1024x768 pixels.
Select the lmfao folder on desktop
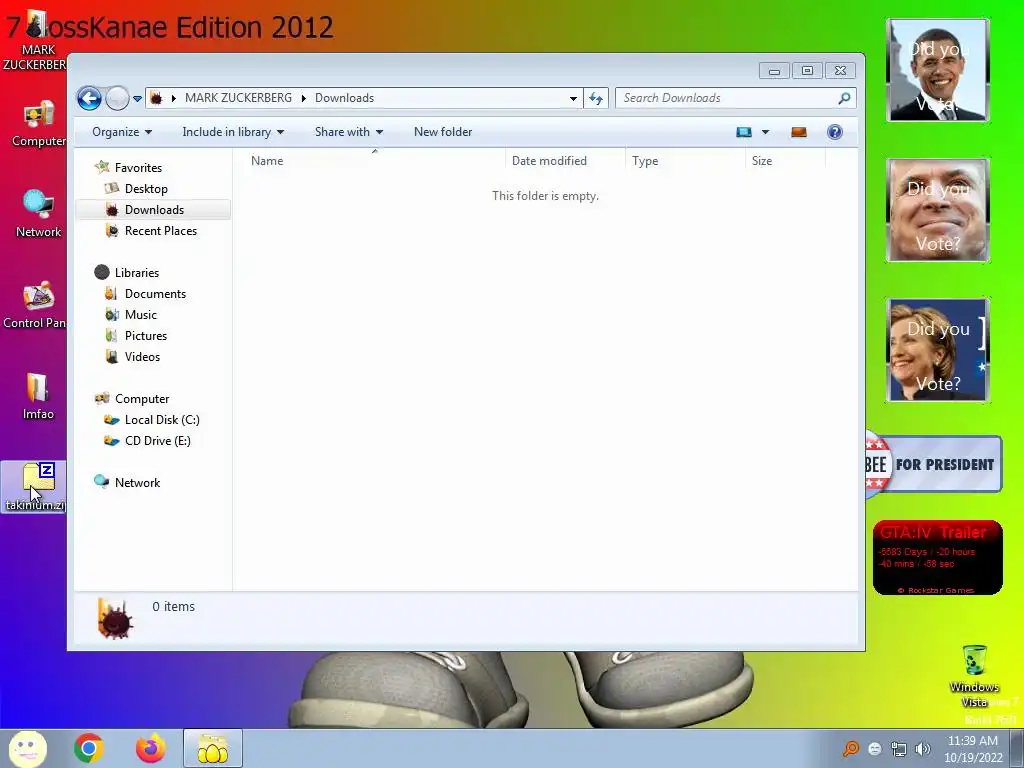point(38,396)
